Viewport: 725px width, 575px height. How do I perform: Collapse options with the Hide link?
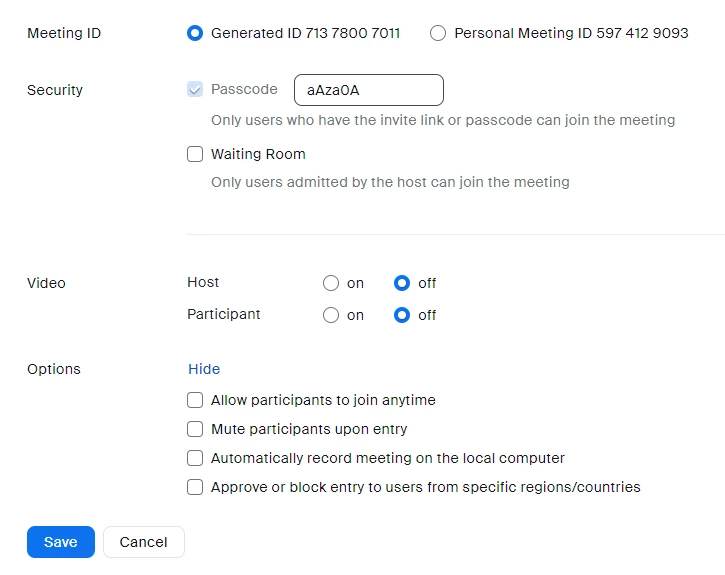(x=204, y=369)
